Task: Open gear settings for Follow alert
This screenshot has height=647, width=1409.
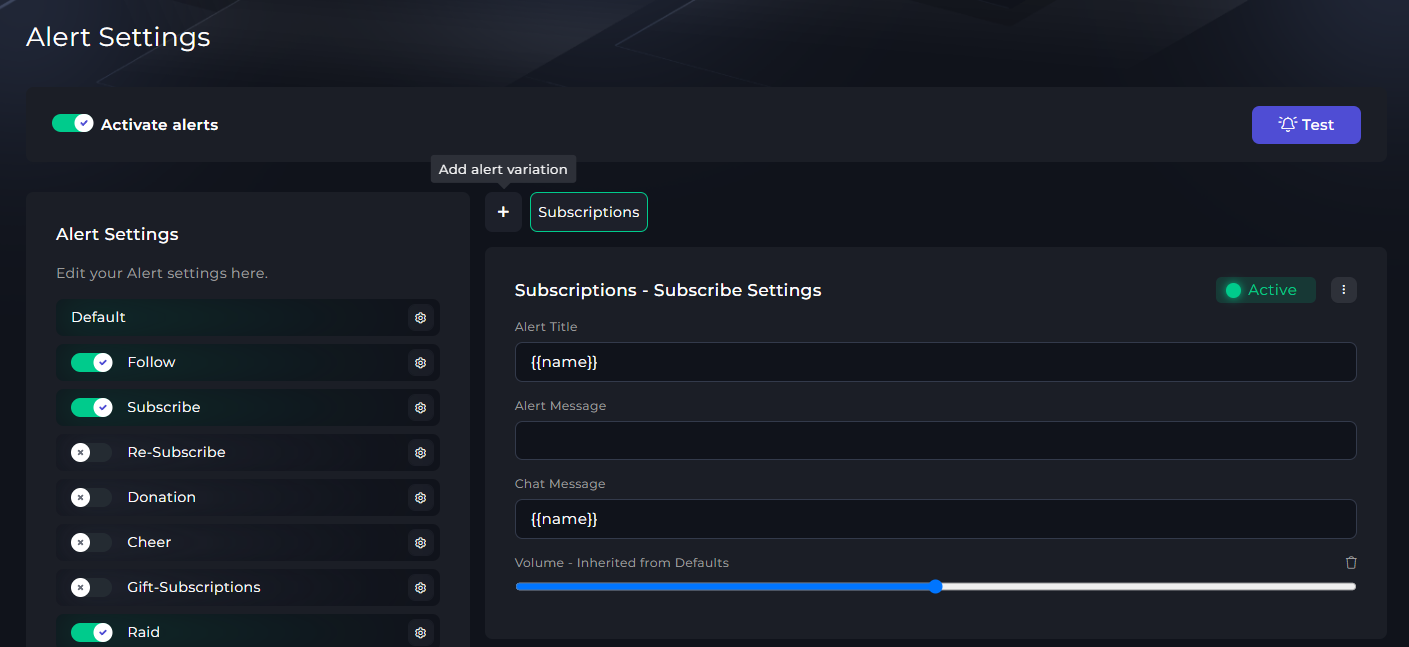Action: 420,362
